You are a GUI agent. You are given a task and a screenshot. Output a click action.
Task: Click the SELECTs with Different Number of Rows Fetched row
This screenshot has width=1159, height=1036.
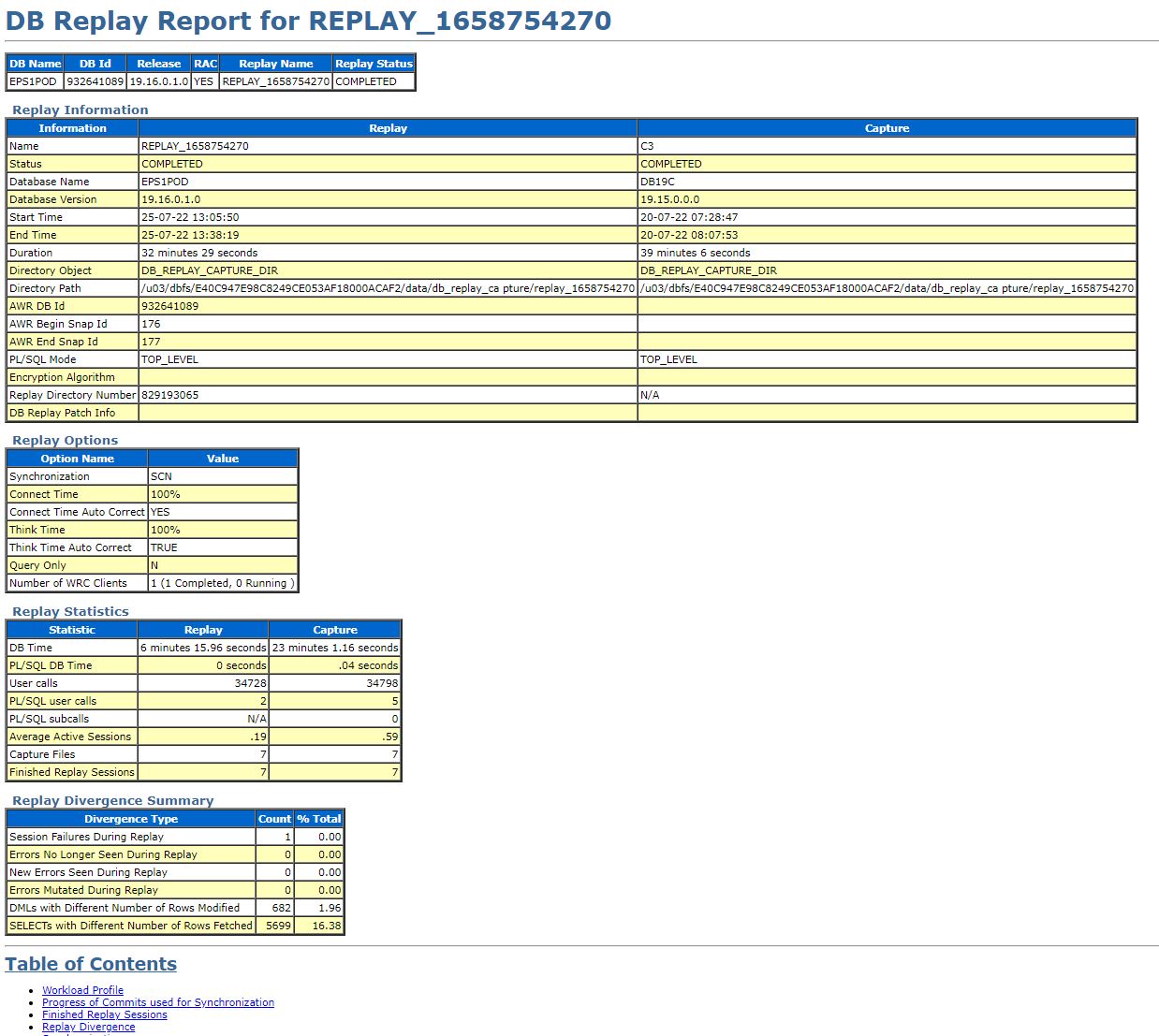coord(130,926)
